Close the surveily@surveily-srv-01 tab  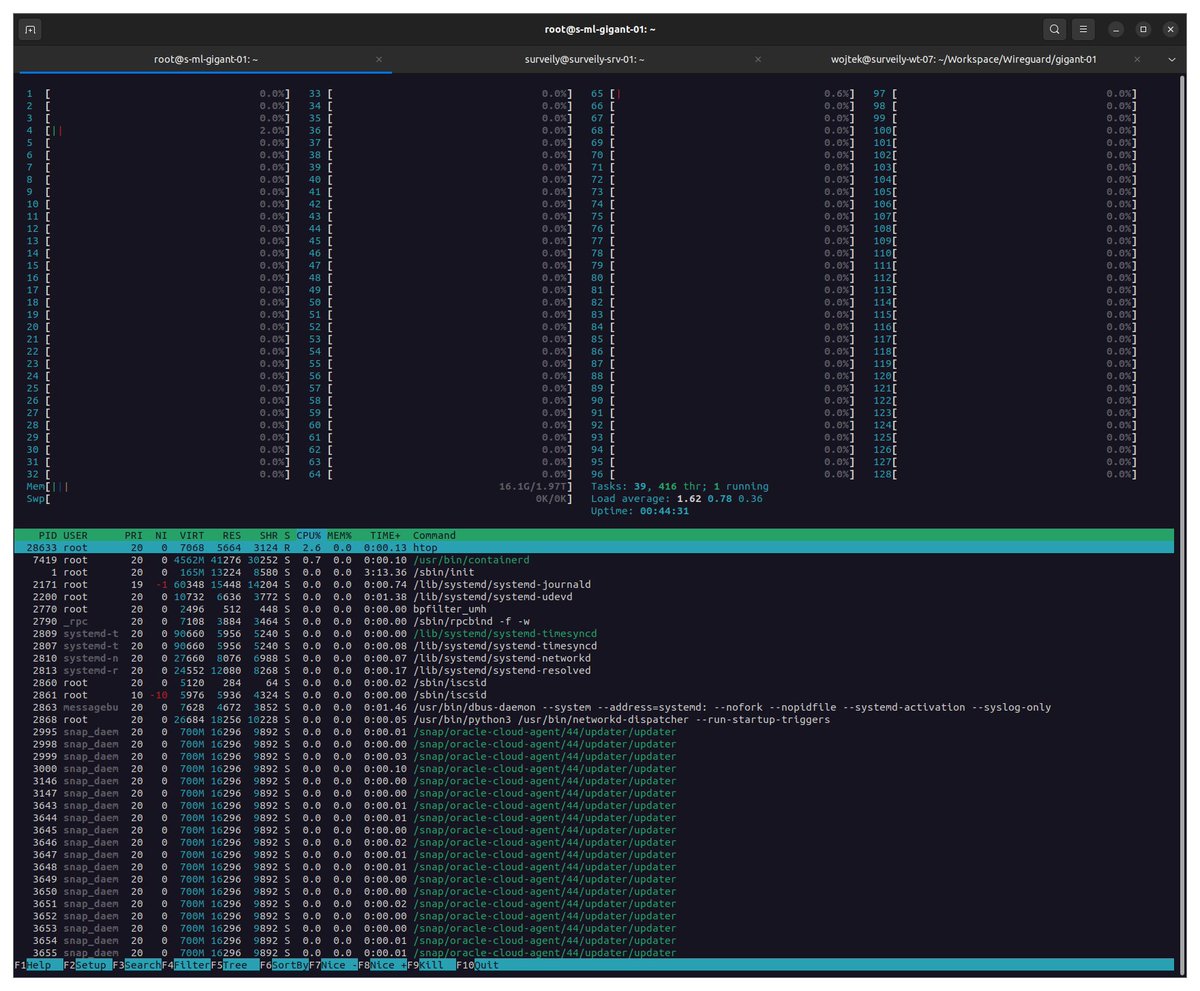[x=758, y=60]
